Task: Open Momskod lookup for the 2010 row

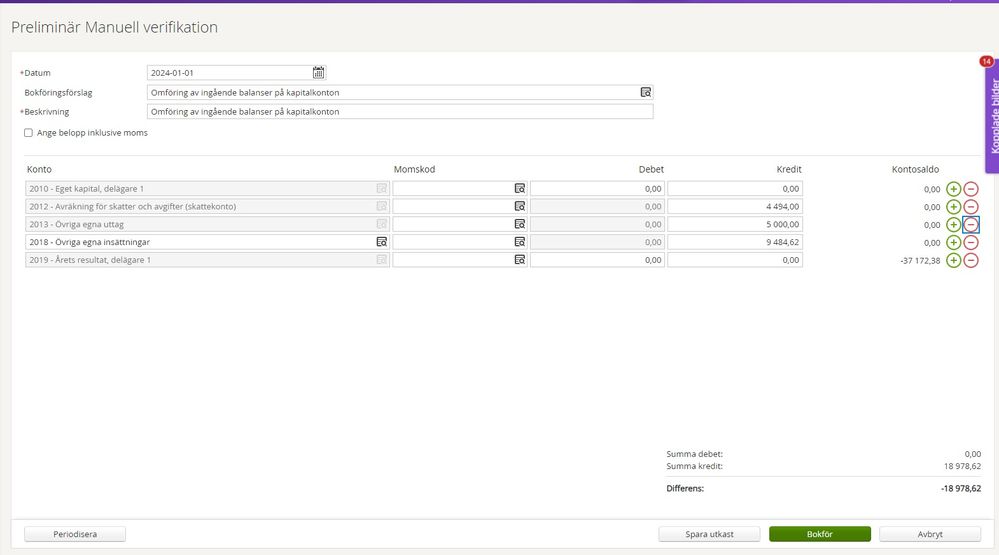Action: pyautogui.click(x=520, y=189)
